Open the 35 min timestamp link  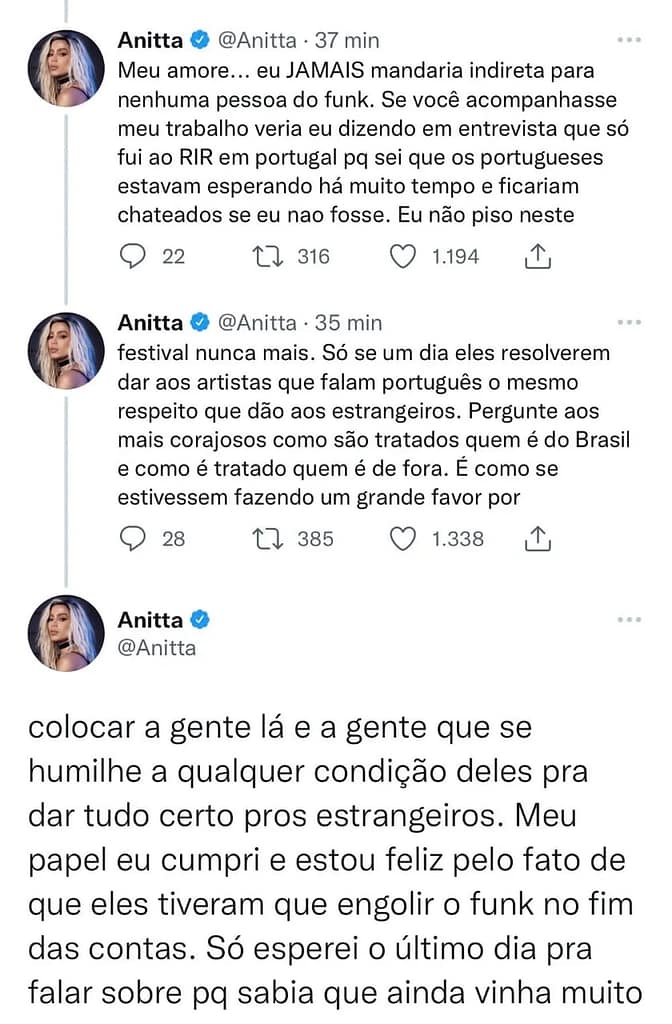348,323
